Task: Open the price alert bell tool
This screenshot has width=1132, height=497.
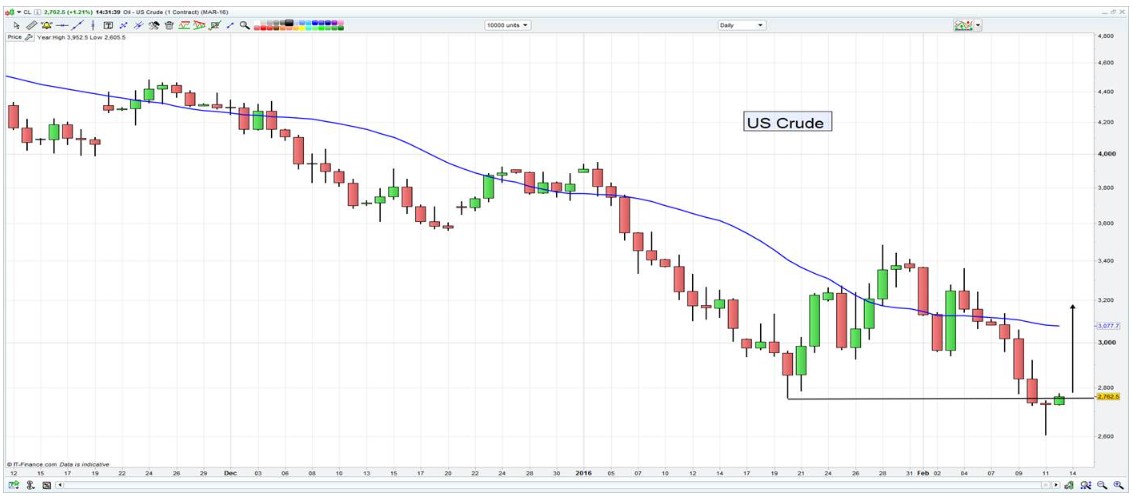Action: [47, 25]
